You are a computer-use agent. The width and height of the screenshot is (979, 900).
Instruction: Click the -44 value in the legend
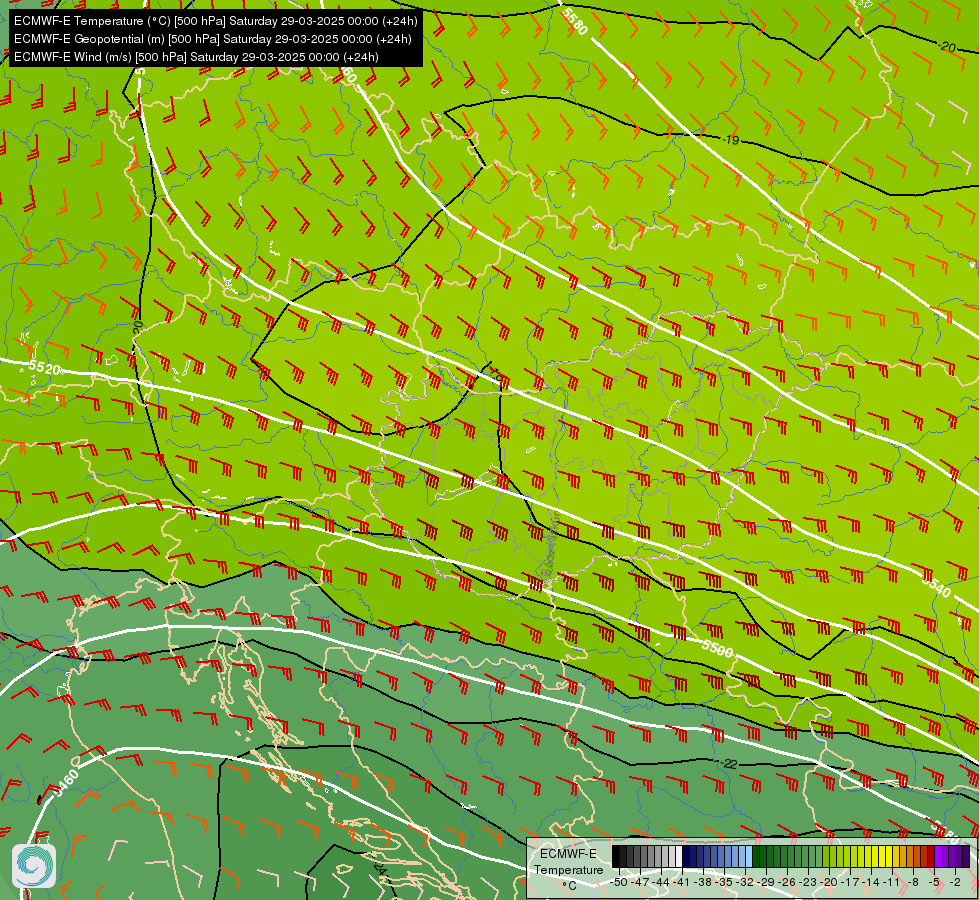(661, 882)
